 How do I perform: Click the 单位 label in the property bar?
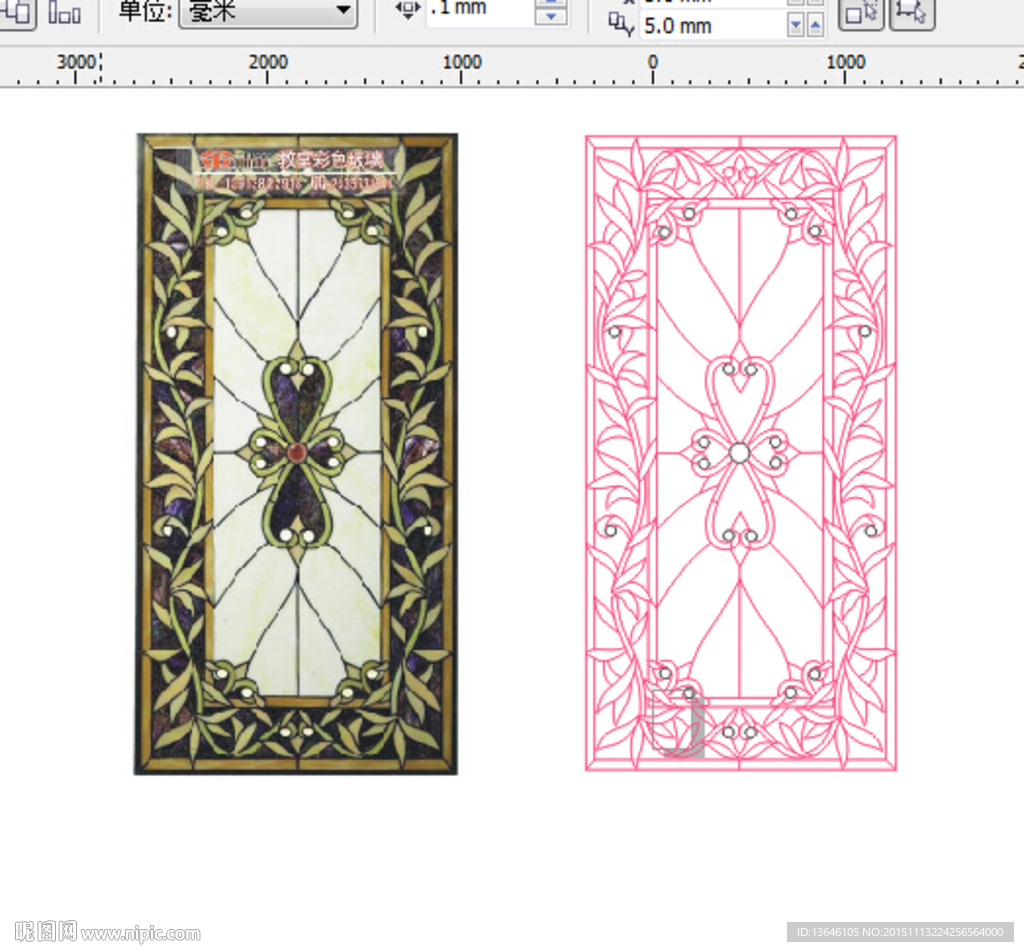pyautogui.click(x=144, y=11)
